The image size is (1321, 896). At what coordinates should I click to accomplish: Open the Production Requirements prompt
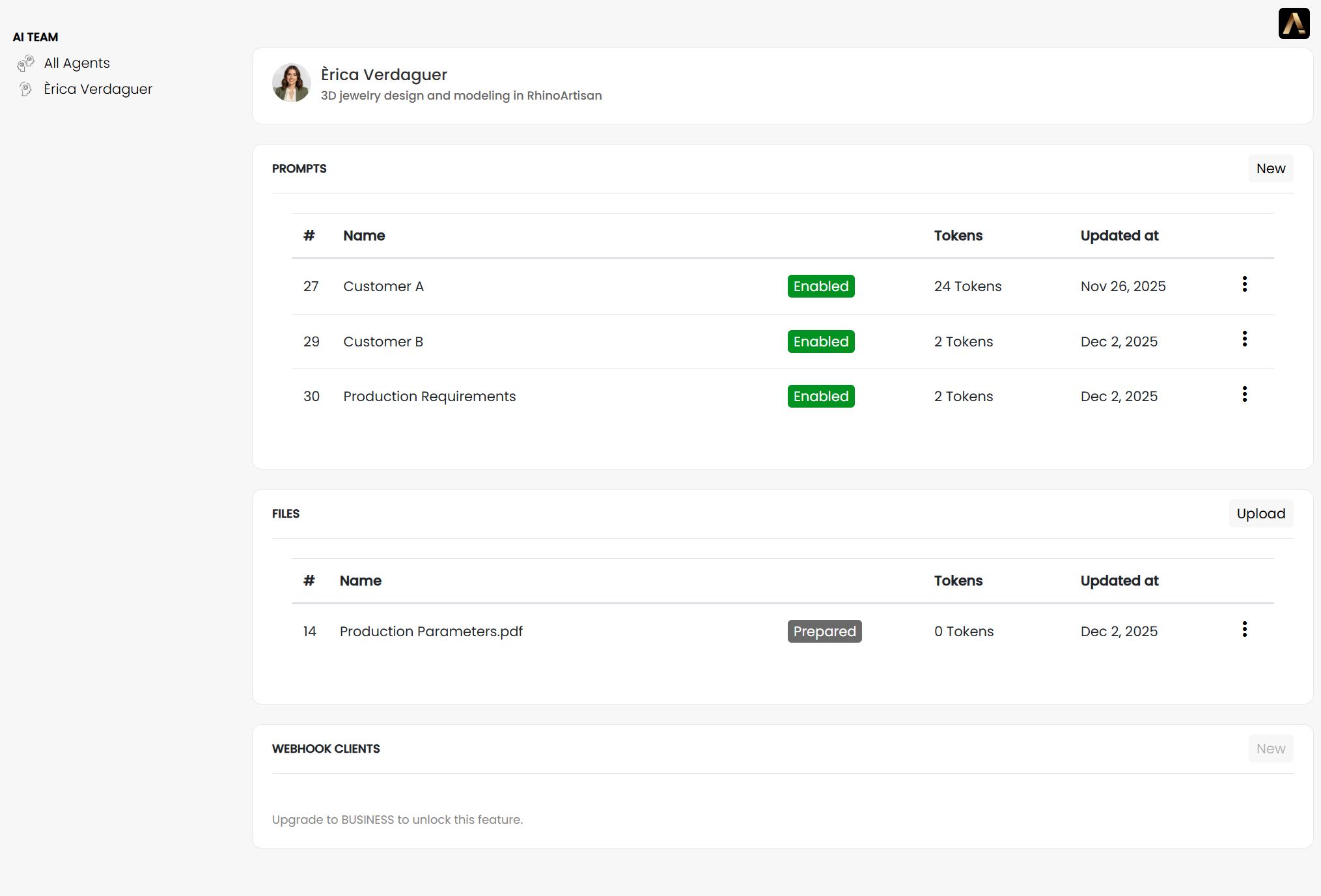point(429,397)
